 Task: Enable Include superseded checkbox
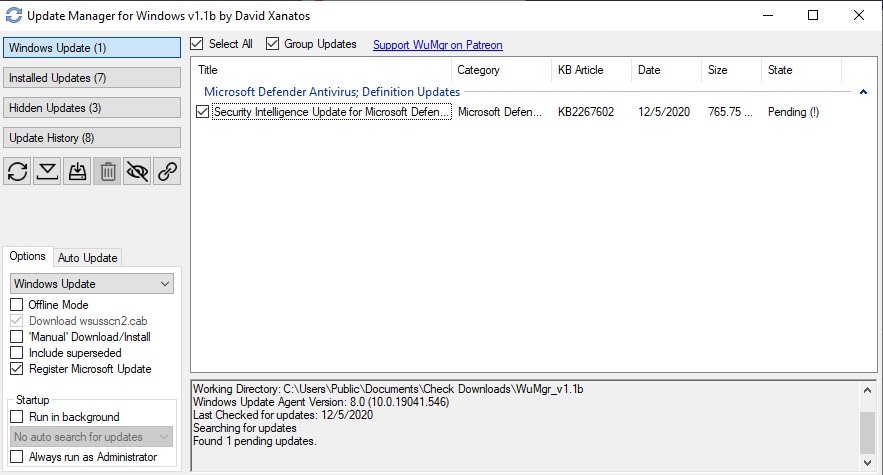pyautogui.click(x=17, y=353)
